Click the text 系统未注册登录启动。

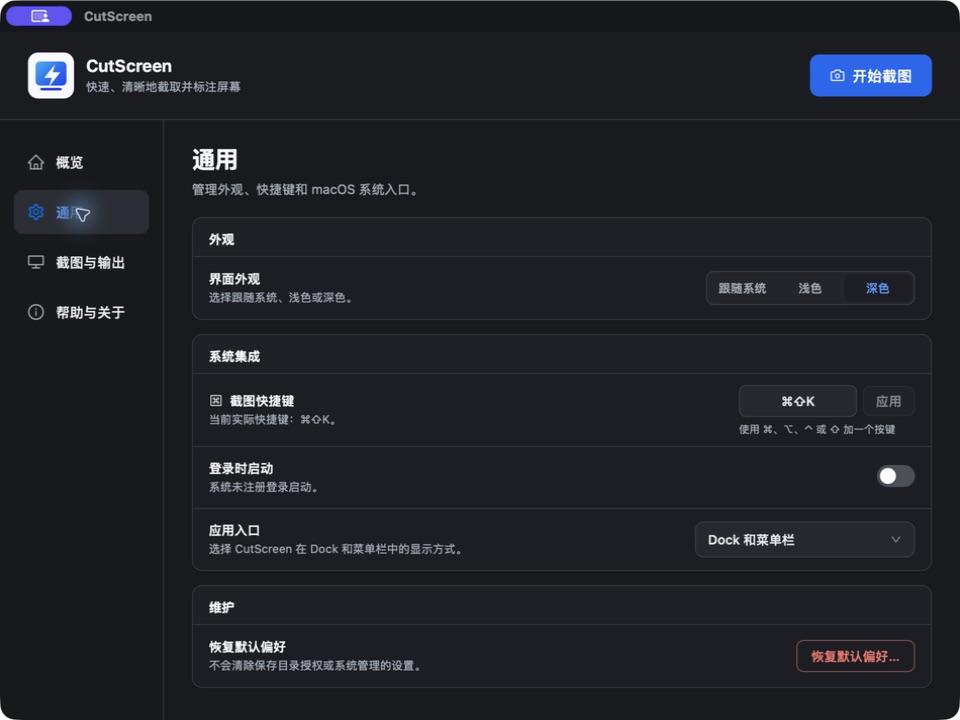click(x=264, y=487)
